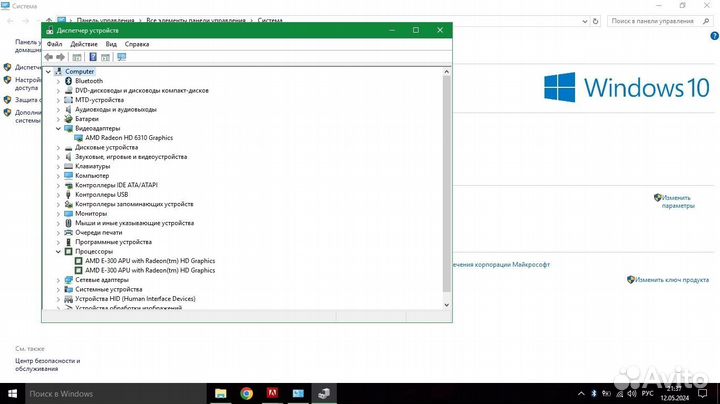This screenshot has width=720, height=404.
Task: Click the taskbar clock showing 21:37
Action: (x=675, y=393)
